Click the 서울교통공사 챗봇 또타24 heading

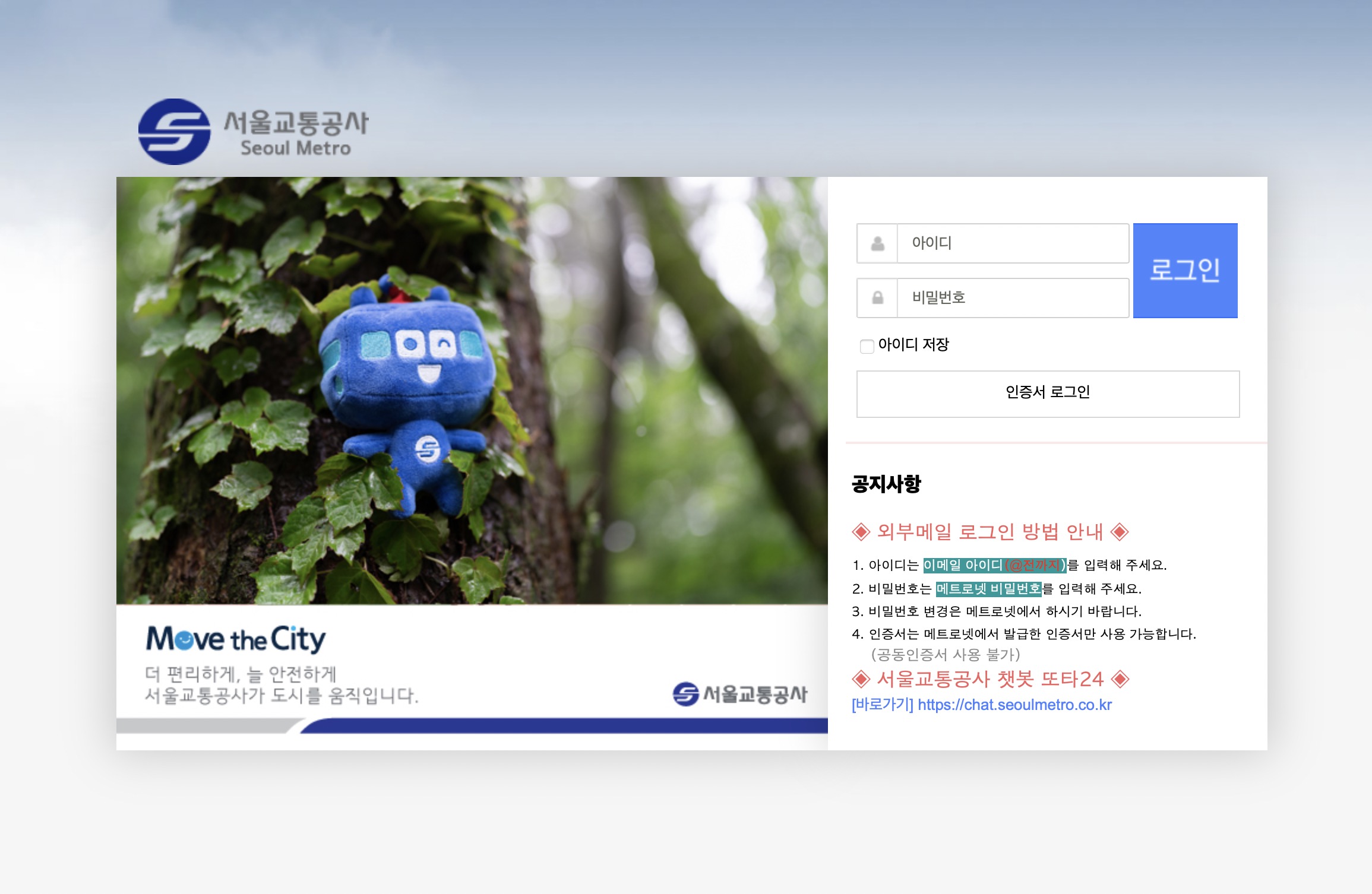990,679
